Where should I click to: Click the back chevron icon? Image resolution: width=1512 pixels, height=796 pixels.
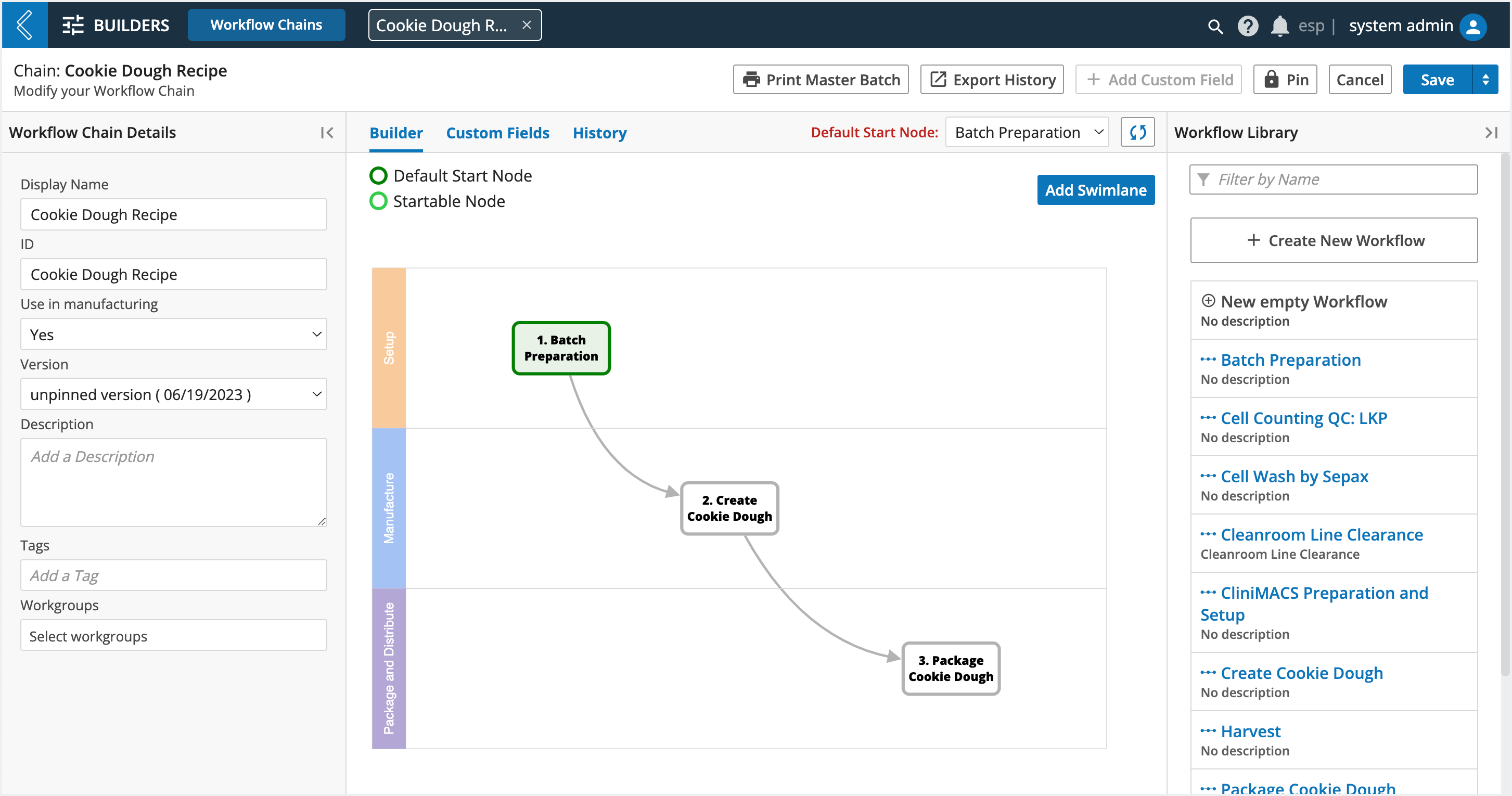(24, 24)
